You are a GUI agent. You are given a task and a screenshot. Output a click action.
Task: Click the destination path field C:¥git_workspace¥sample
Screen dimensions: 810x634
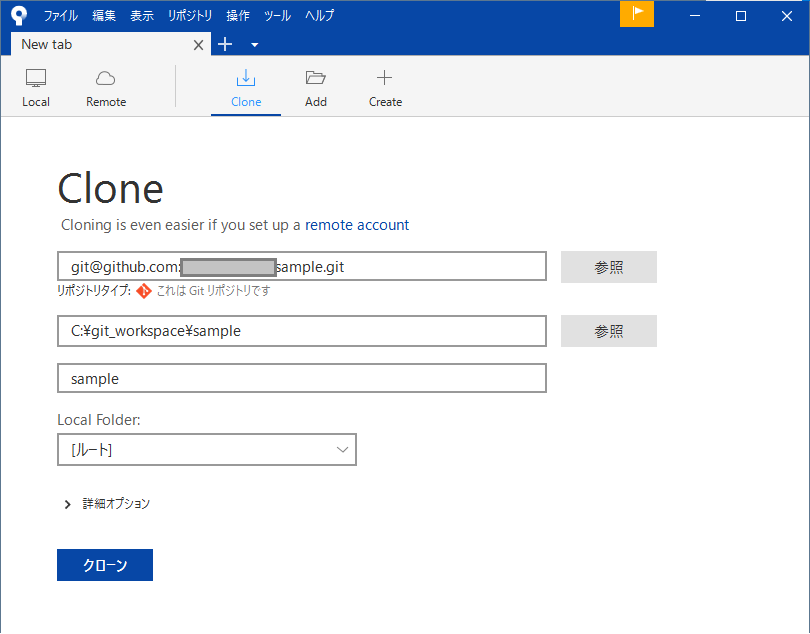[x=302, y=331]
